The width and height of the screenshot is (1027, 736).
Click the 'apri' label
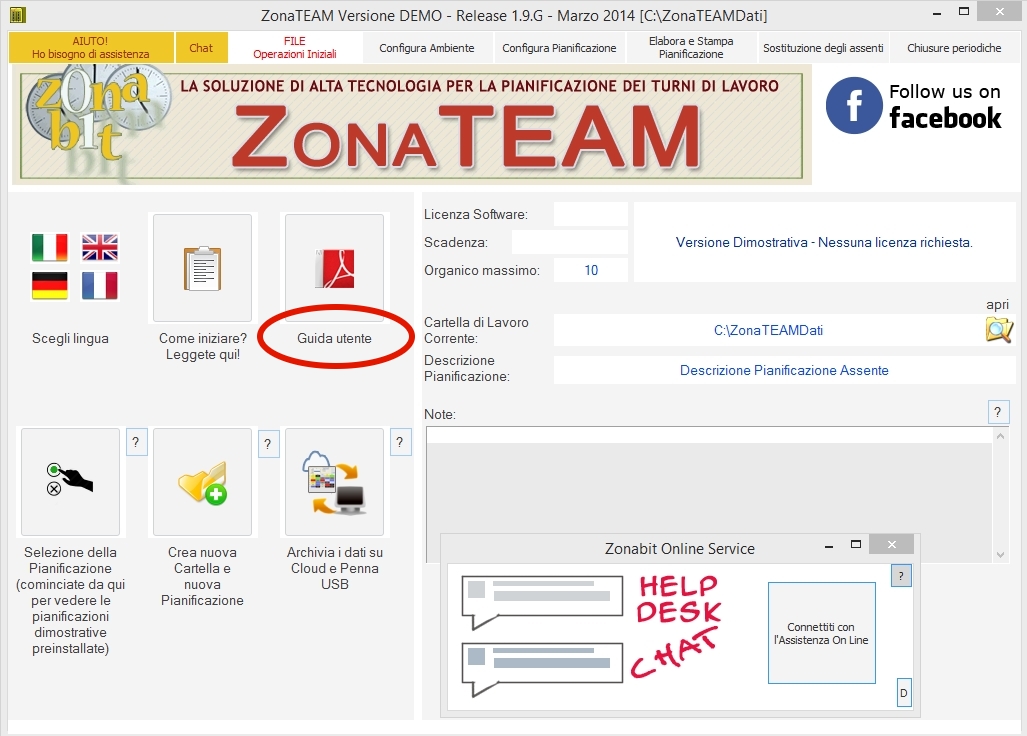click(x=998, y=304)
